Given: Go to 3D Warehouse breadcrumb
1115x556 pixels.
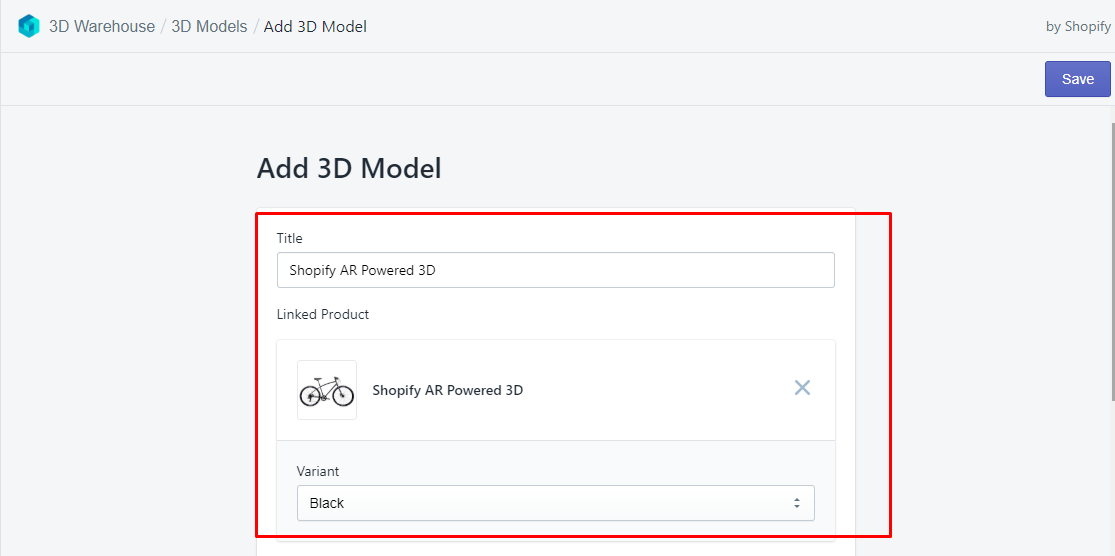Looking at the screenshot, I should pyautogui.click(x=102, y=27).
